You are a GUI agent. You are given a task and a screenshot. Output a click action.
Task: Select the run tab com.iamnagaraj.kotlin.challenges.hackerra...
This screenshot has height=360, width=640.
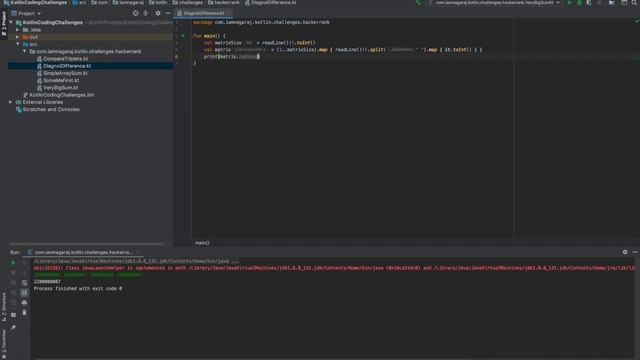tap(83, 252)
